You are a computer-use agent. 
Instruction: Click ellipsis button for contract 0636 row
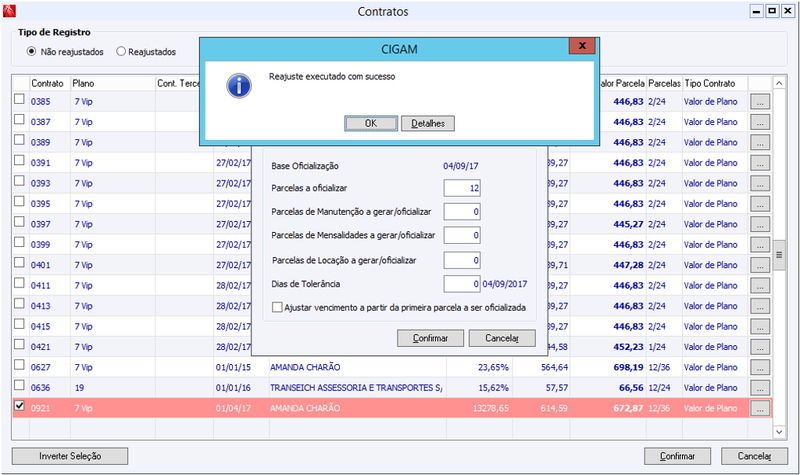point(760,388)
